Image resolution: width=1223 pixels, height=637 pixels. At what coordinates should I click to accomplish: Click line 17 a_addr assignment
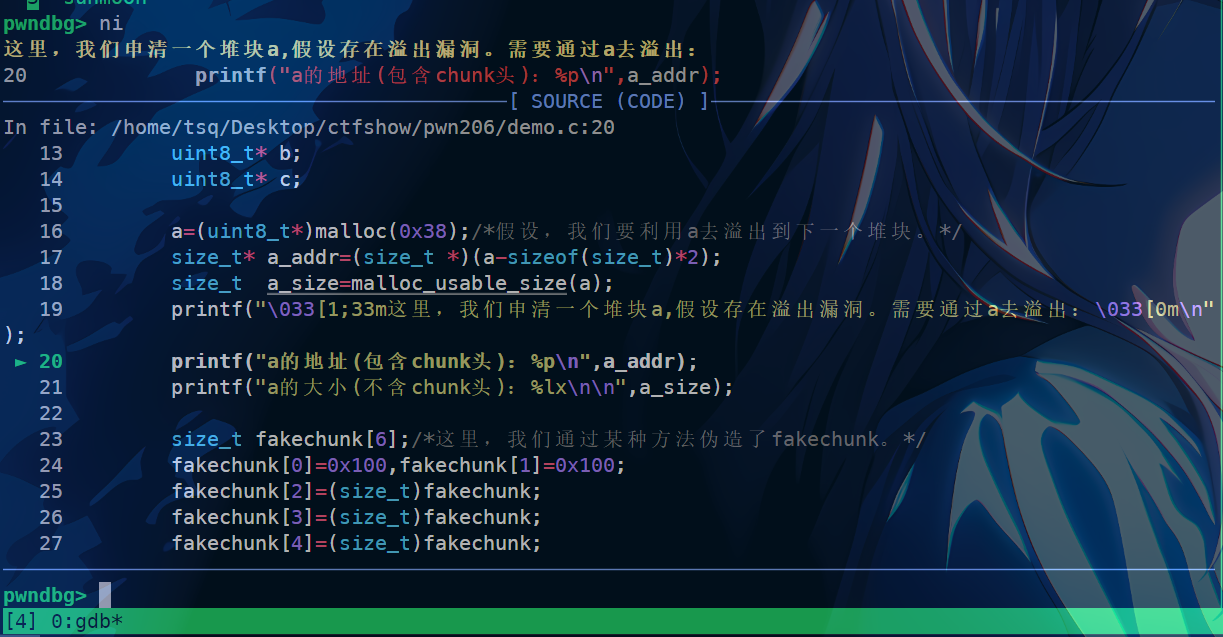pos(446,257)
